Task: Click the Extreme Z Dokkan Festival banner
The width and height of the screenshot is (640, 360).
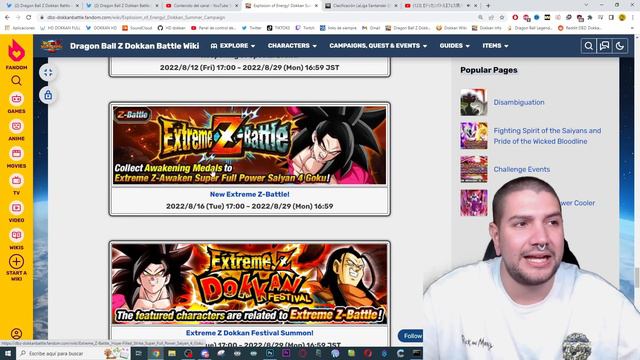Action: [249, 284]
